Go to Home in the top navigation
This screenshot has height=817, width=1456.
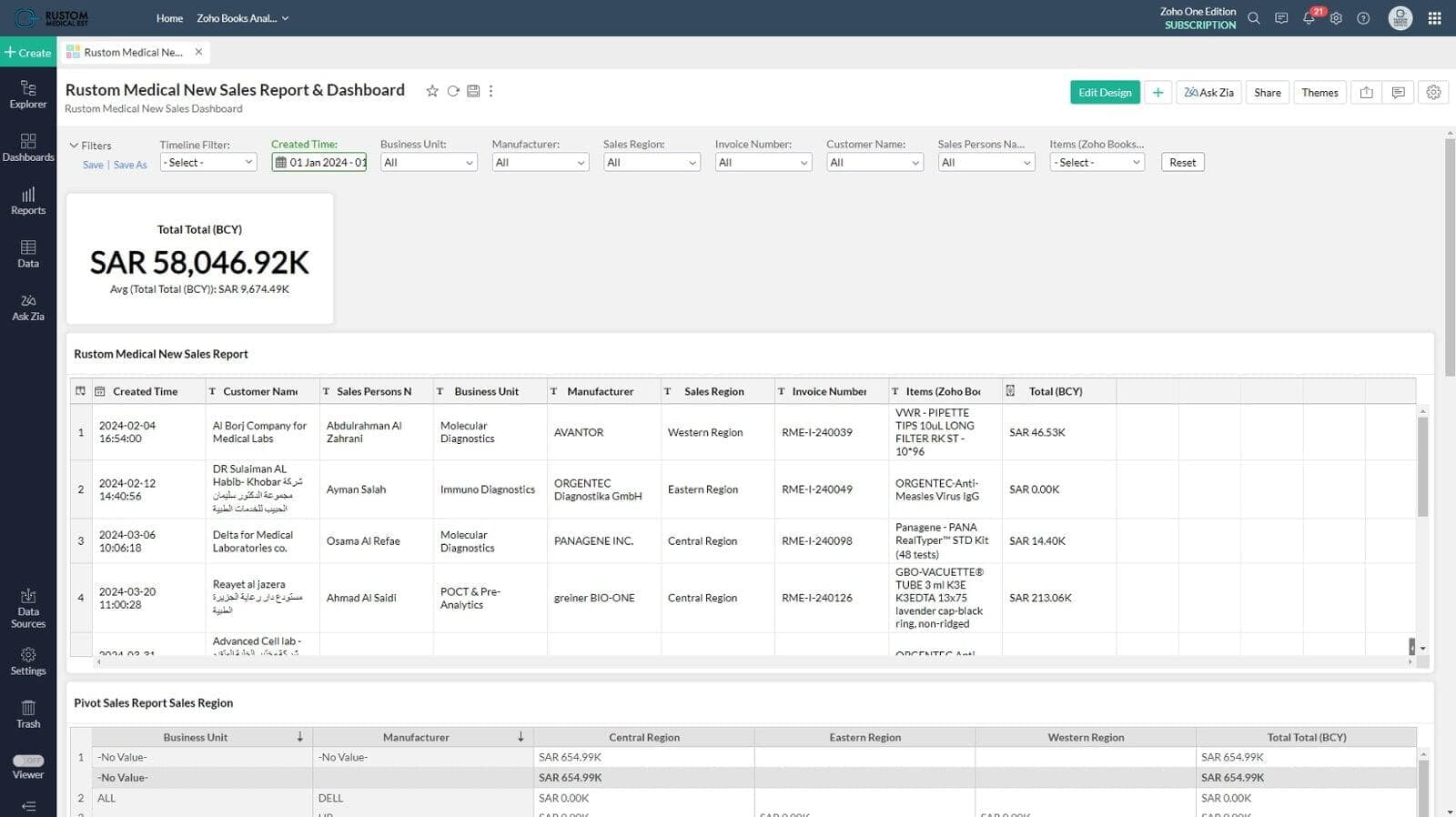169,18
